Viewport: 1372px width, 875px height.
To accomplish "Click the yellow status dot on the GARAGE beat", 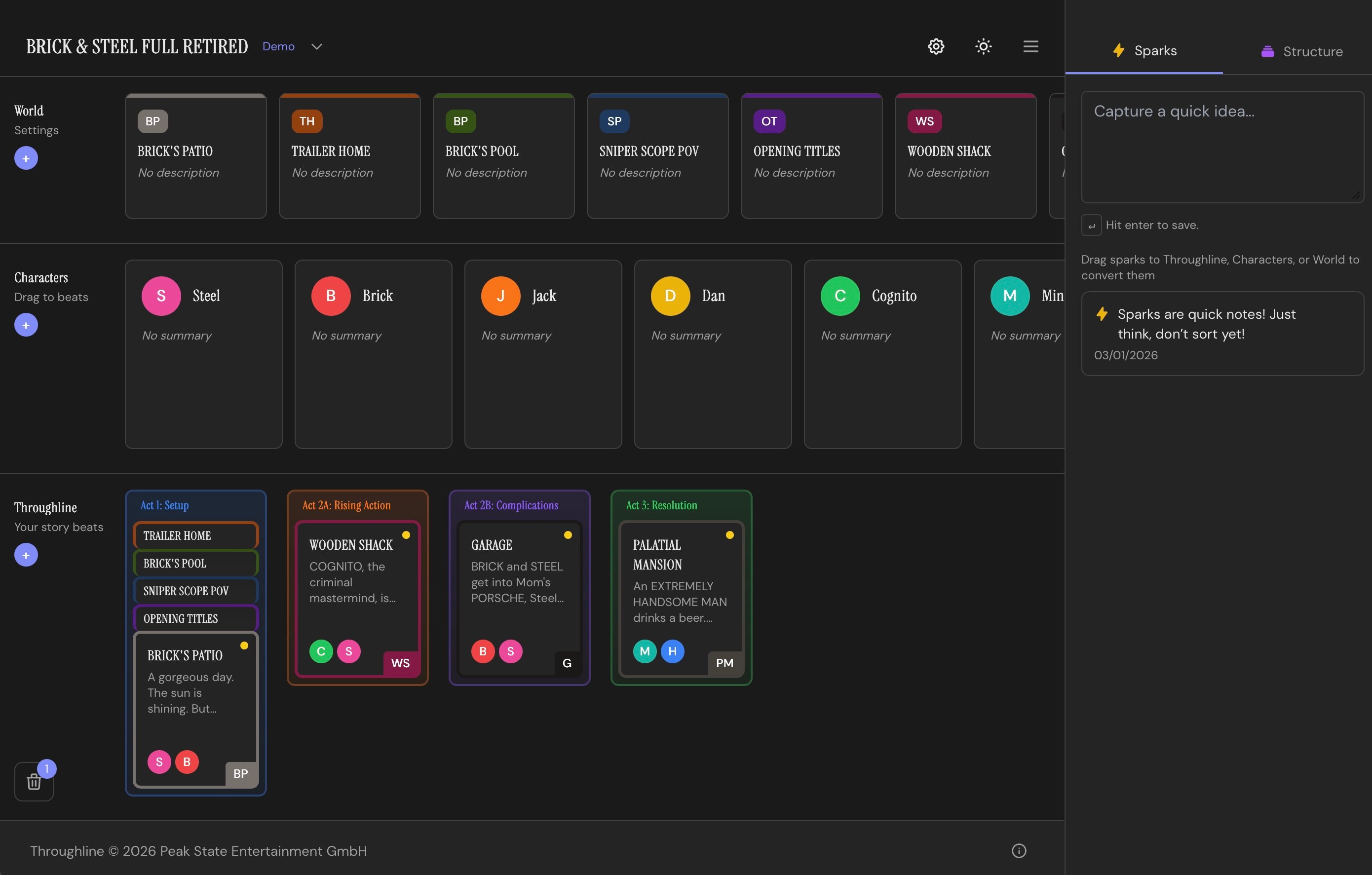I will tap(568, 535).
